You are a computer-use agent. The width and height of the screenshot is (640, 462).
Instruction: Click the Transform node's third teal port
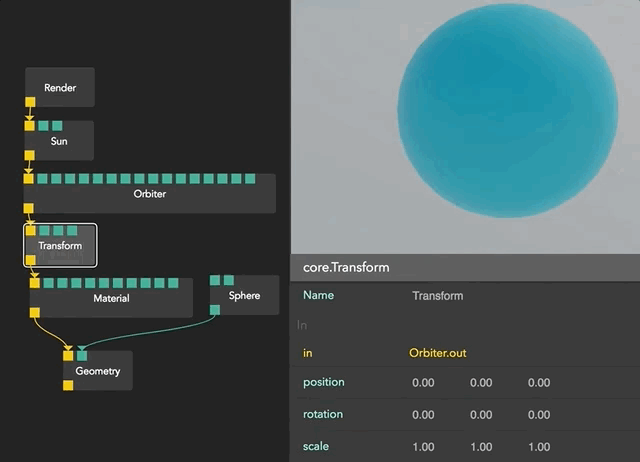[x=72, y=231]
